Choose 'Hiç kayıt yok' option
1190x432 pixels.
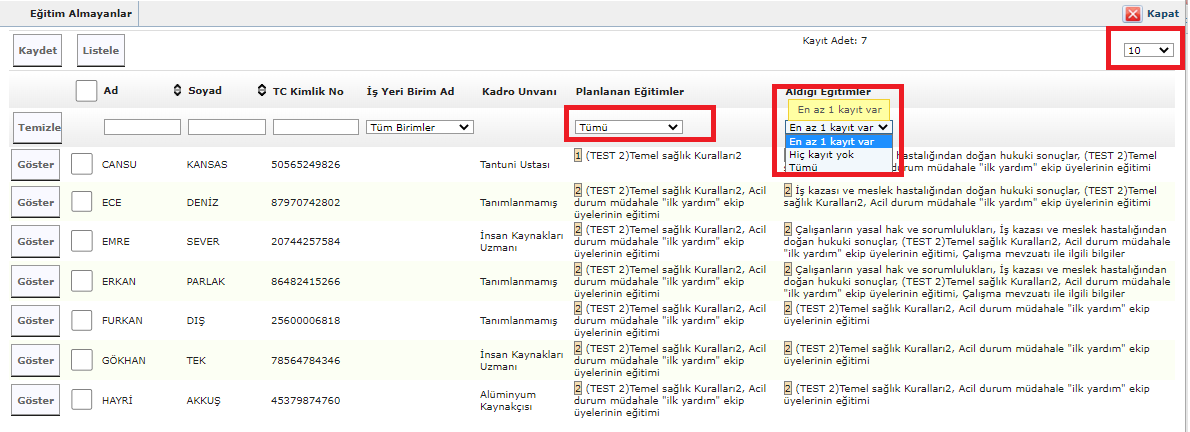coord(821,155)
